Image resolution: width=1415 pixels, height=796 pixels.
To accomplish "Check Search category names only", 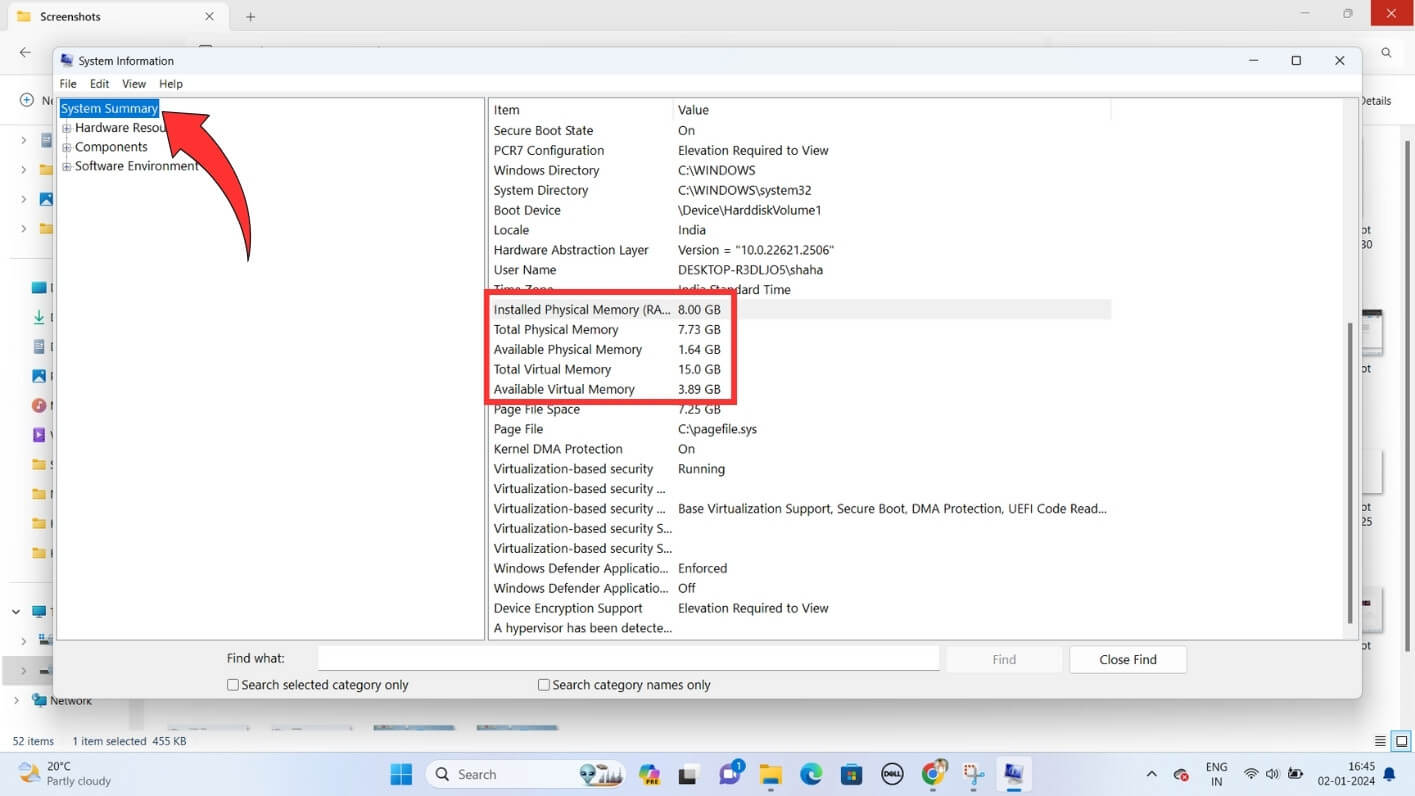I will pyautogui.click(x=544, y=684).
